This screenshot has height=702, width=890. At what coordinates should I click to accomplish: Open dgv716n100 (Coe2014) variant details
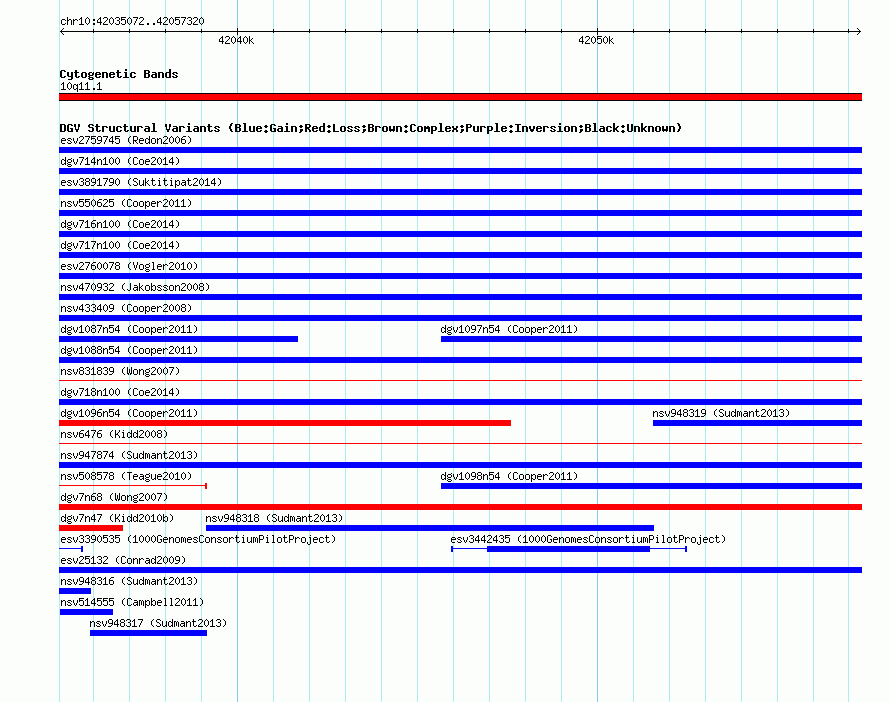pos(120,224)
